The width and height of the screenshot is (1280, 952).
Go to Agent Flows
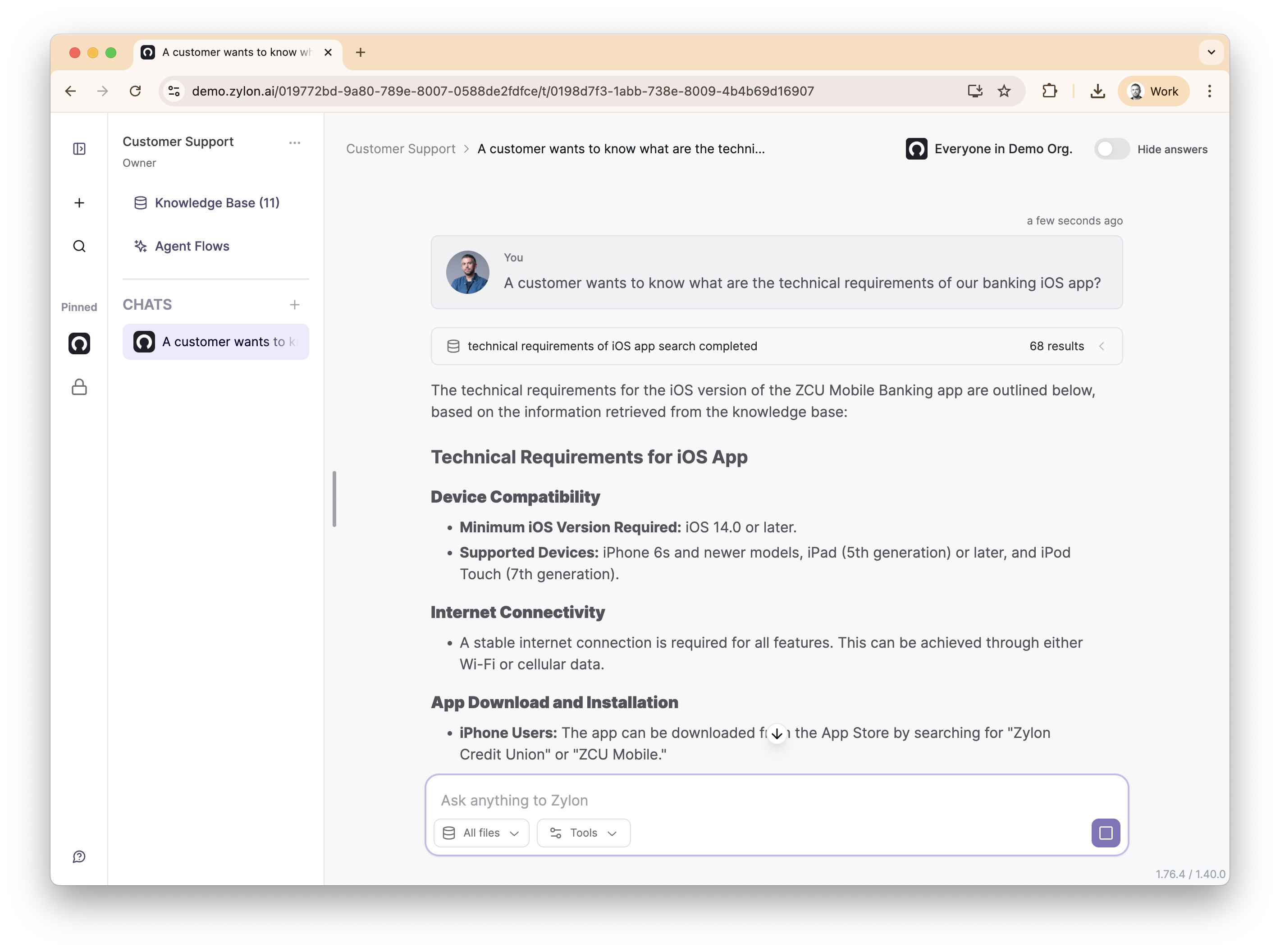point(192,246)
